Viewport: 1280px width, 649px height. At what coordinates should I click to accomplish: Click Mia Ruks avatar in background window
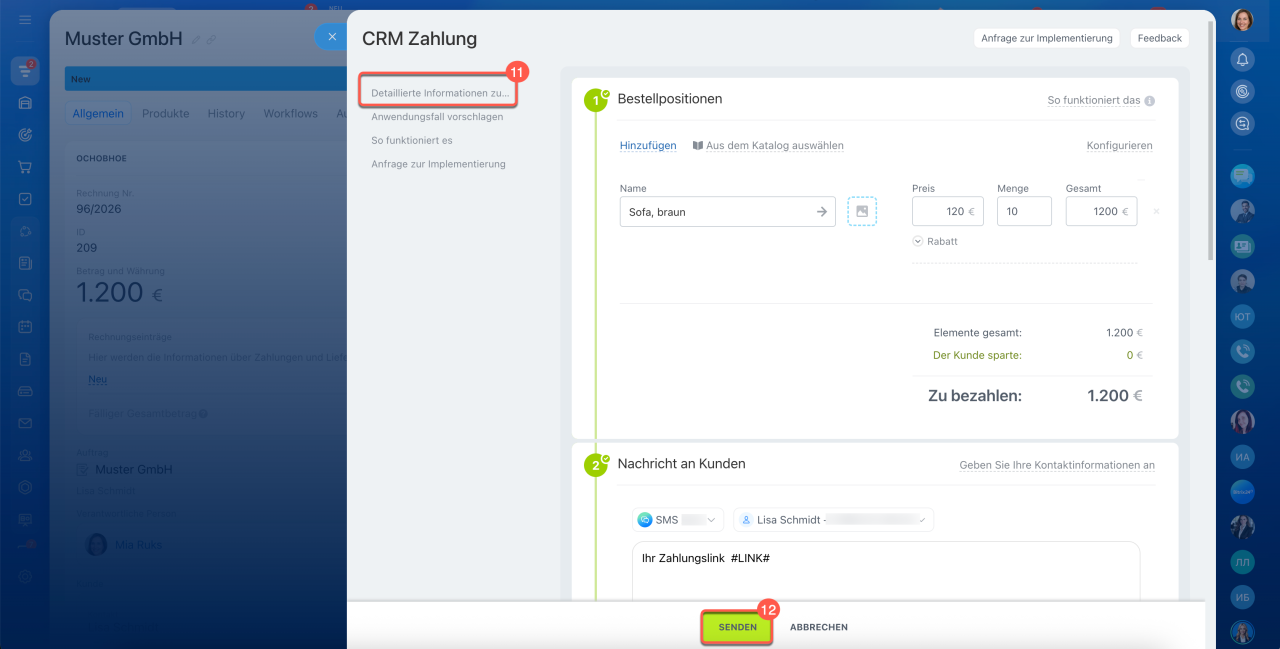click(97, 544)
